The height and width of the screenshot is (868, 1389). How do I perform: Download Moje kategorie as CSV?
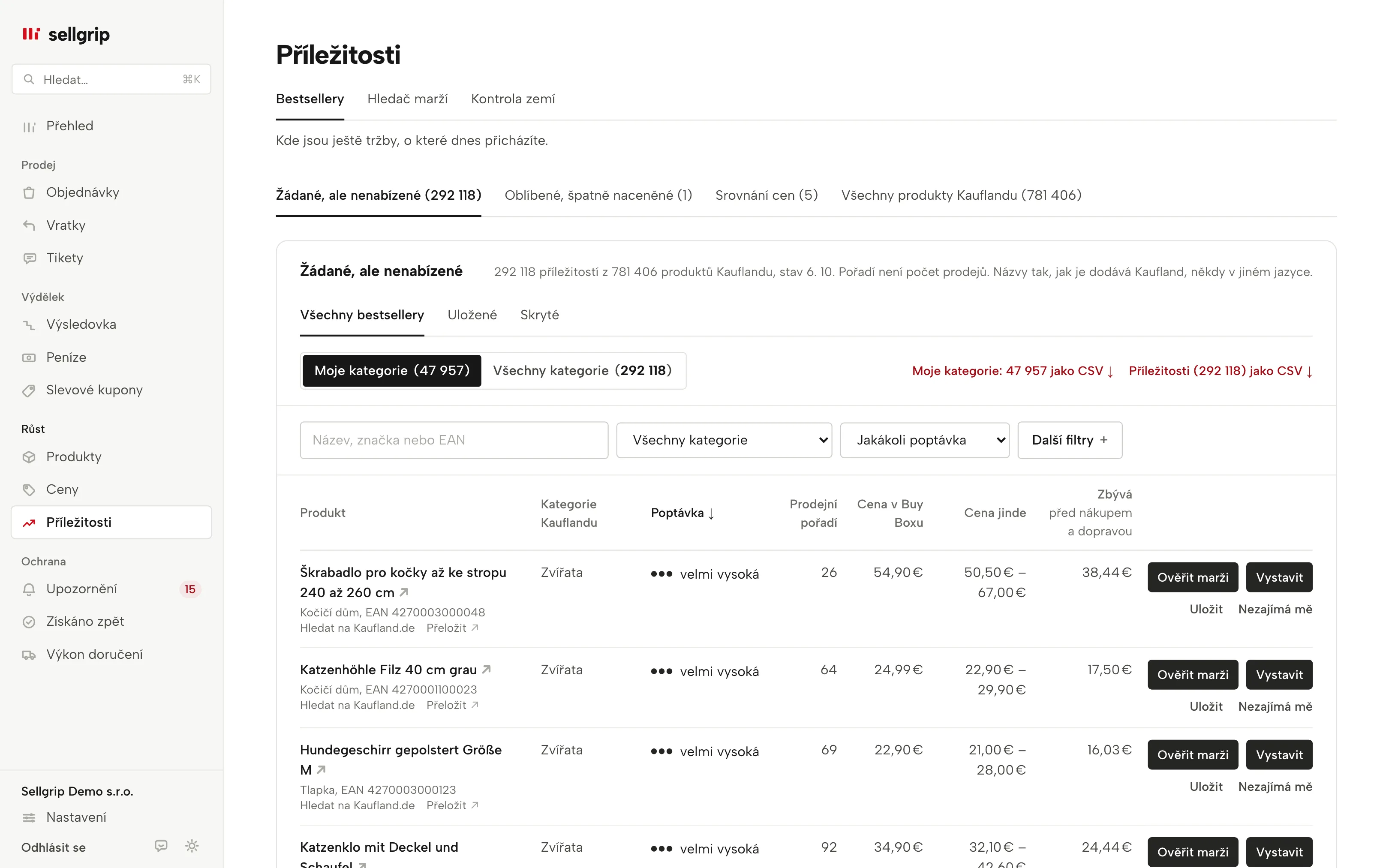tap(1013, 372)
